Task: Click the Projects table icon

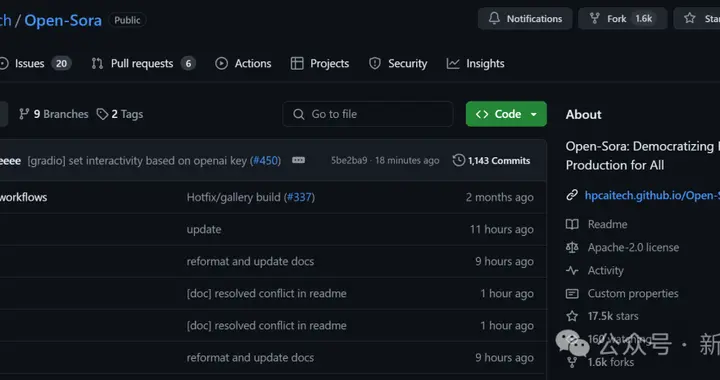Action: [x=297, y=63]
